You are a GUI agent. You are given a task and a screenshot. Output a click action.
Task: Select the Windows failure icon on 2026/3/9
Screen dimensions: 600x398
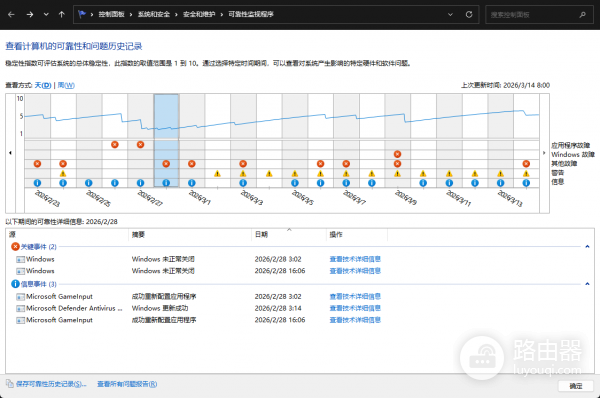tap(398, 154)
